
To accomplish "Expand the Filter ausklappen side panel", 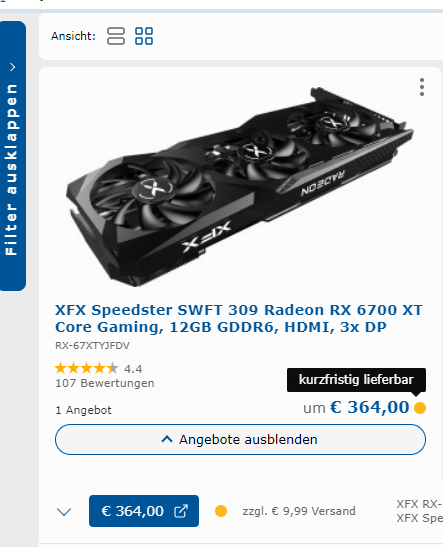I will click(13, 156).
